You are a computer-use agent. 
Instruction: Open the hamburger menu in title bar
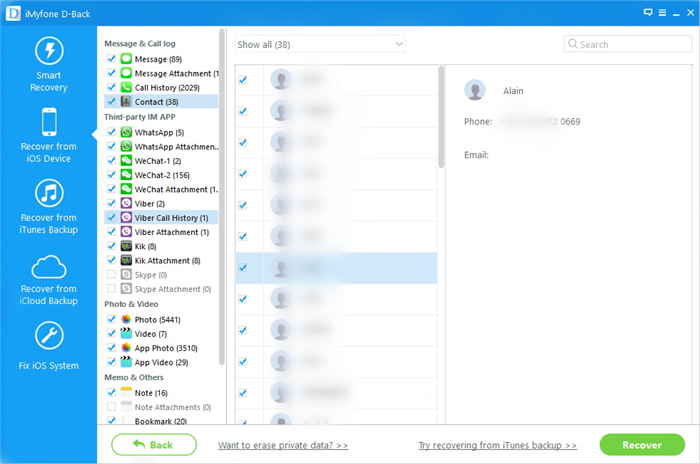pyautogui.click(x=662, y=13)
